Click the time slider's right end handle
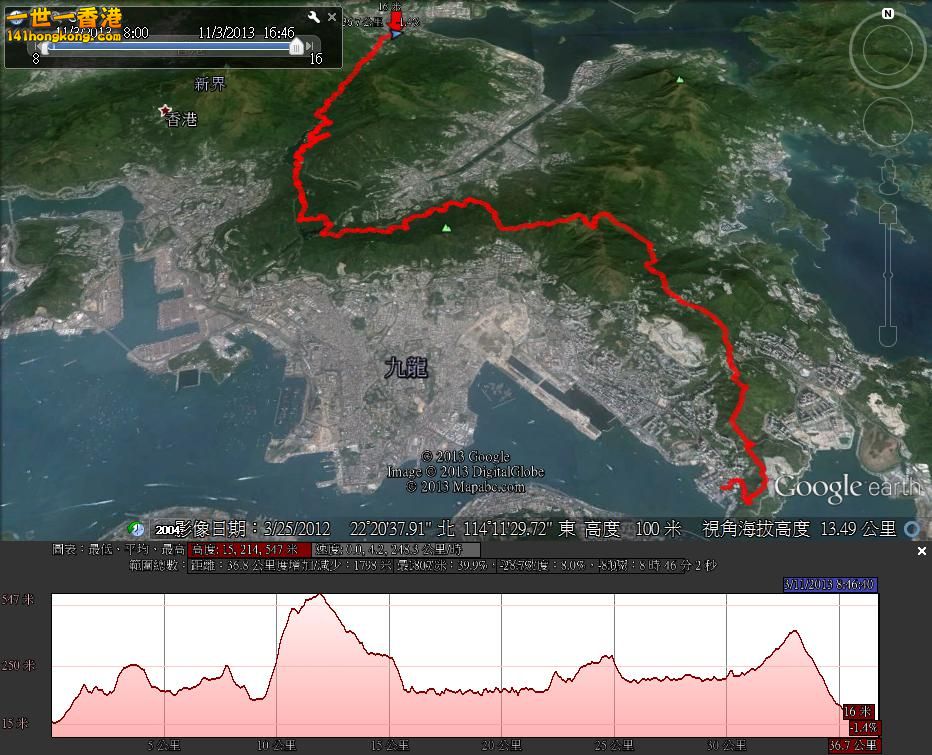The width and height of the screenshot is (932, 755). (x=296, y=47)
